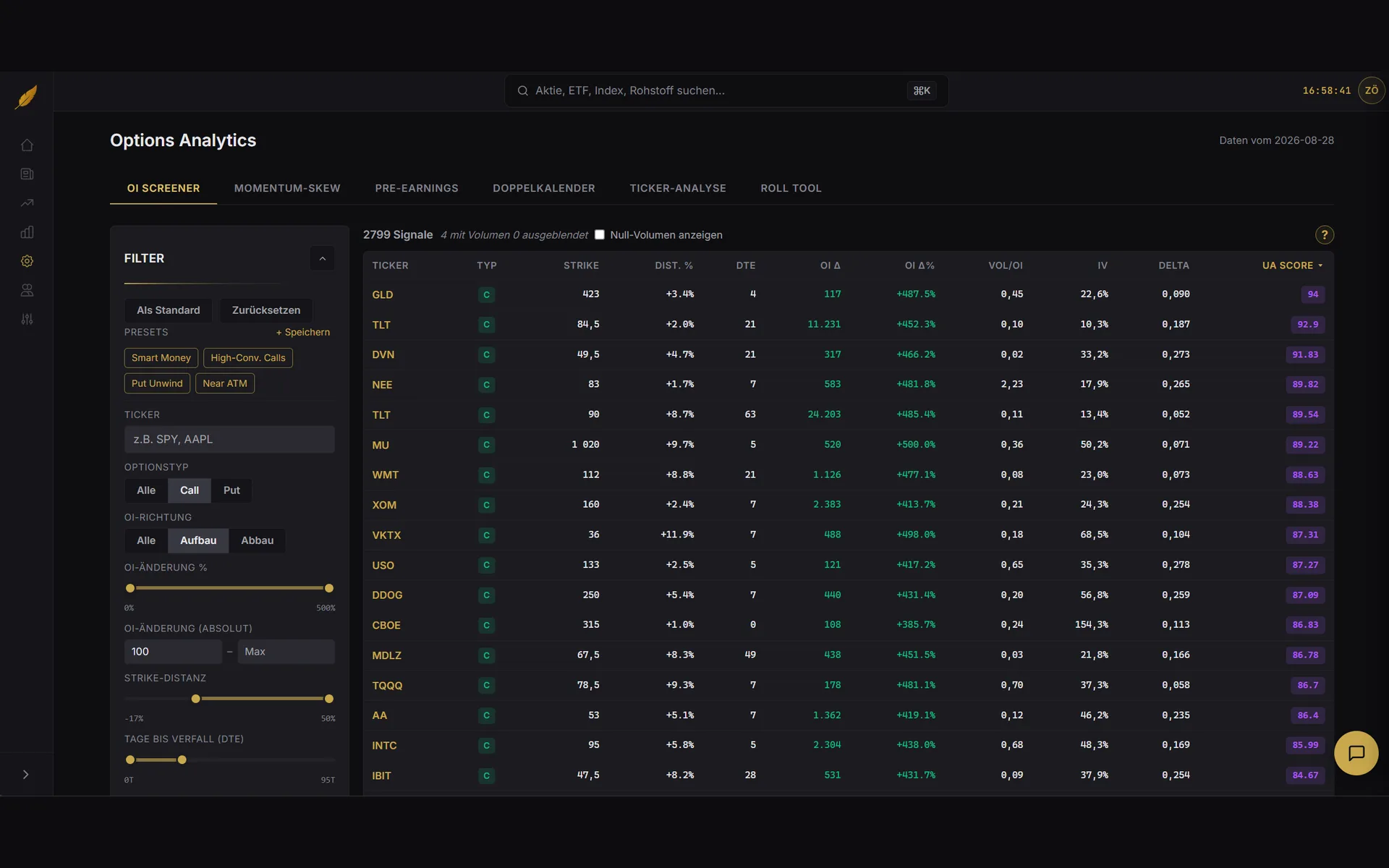Click the C type badge for NEE
This screenshot has width=1389, height=868.
click(486, 385)
